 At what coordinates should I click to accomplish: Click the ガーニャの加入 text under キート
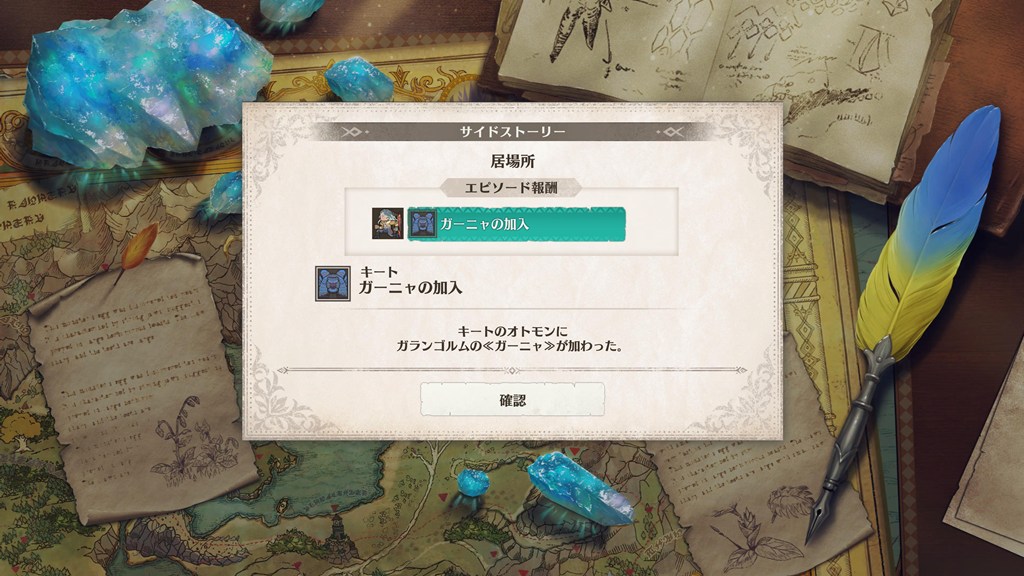[410, 287]
